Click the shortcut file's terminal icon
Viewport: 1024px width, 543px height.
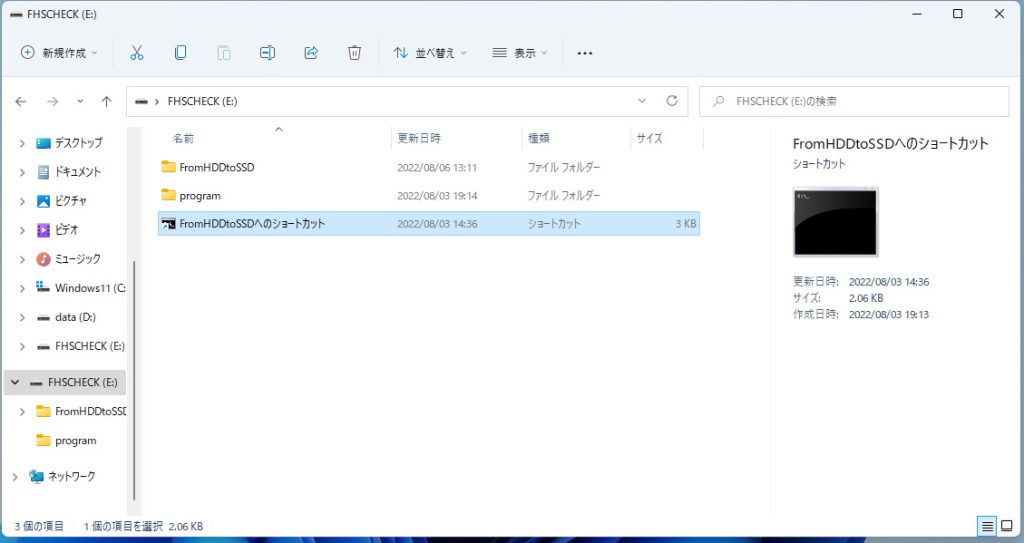168,223
